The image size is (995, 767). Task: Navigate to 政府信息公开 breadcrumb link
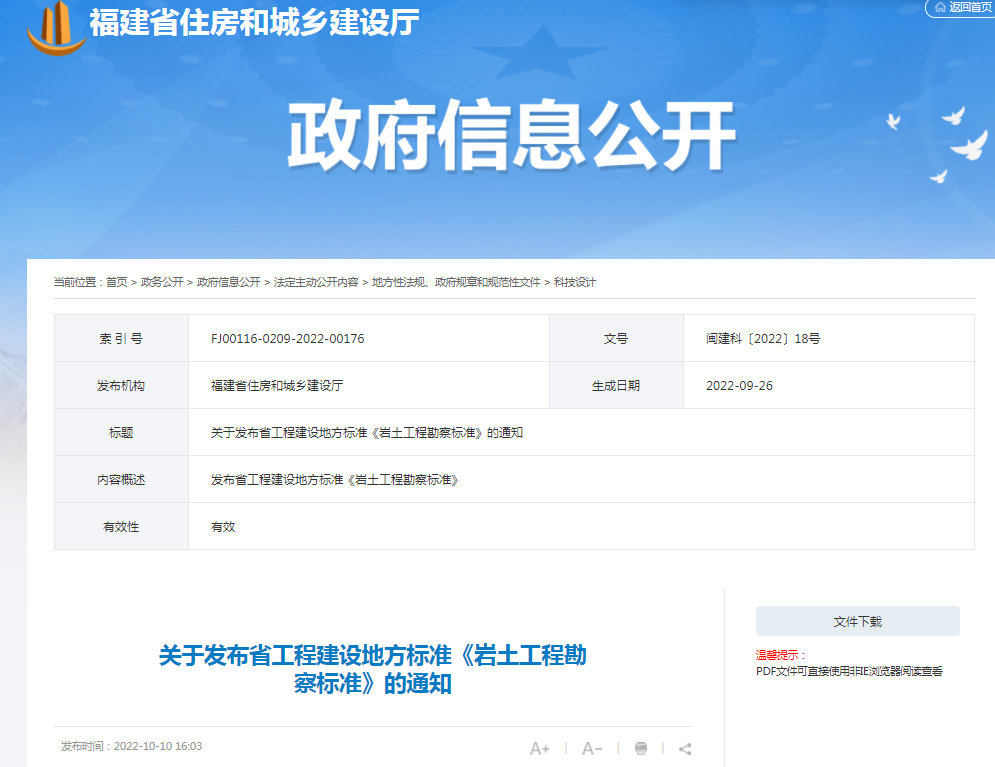(x=228, y=283)
